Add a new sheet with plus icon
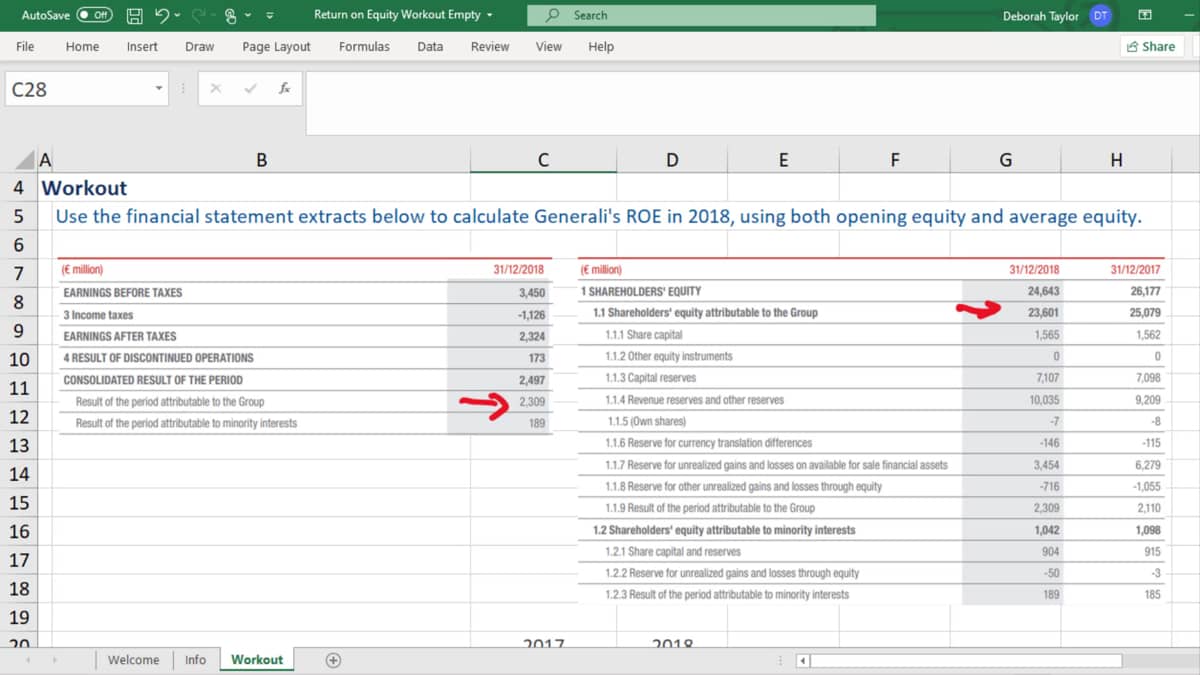Viewport: 1200px width, 675px height. 333,660
